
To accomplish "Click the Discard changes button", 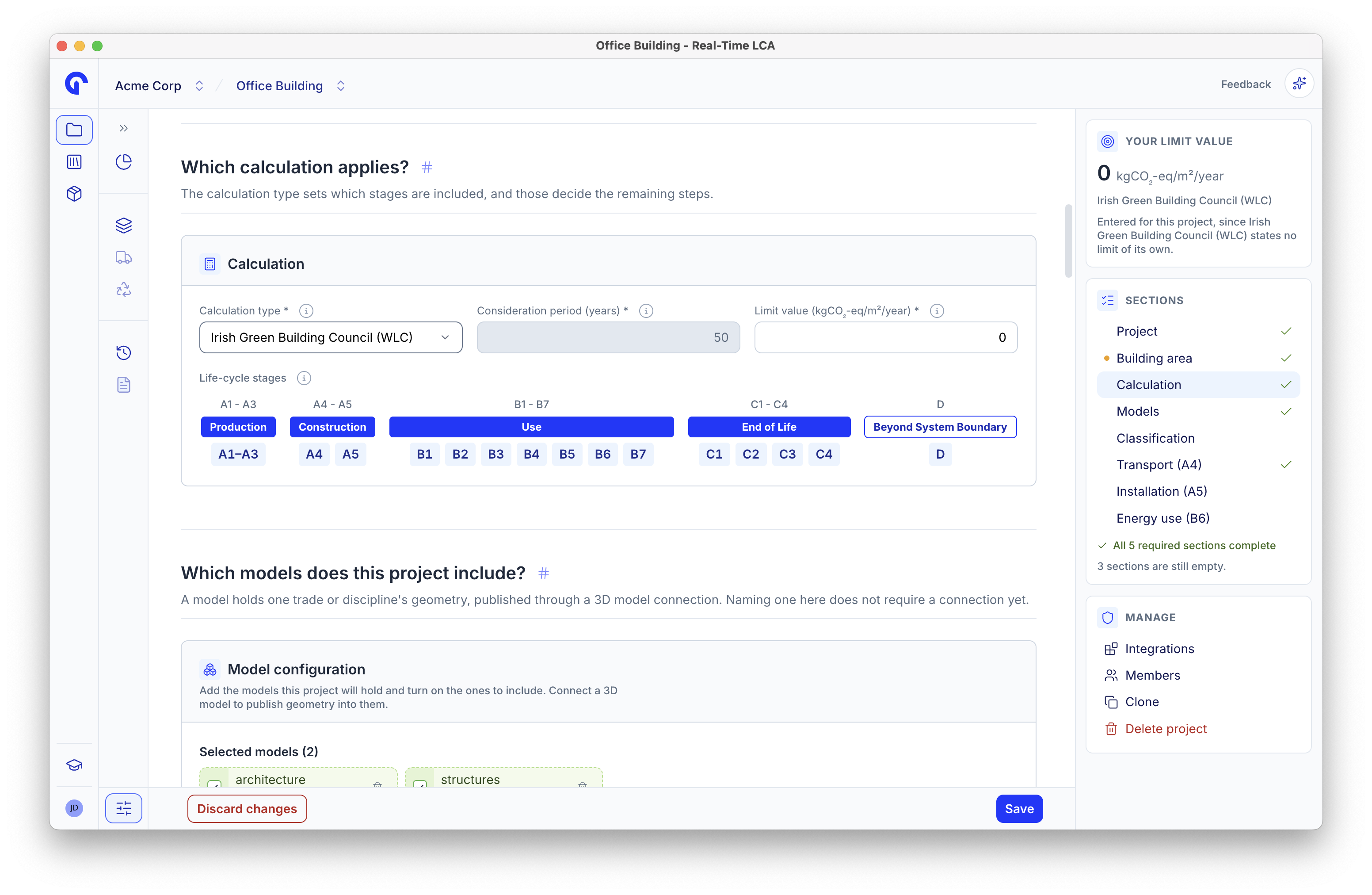I will click(x=247, y=808).
